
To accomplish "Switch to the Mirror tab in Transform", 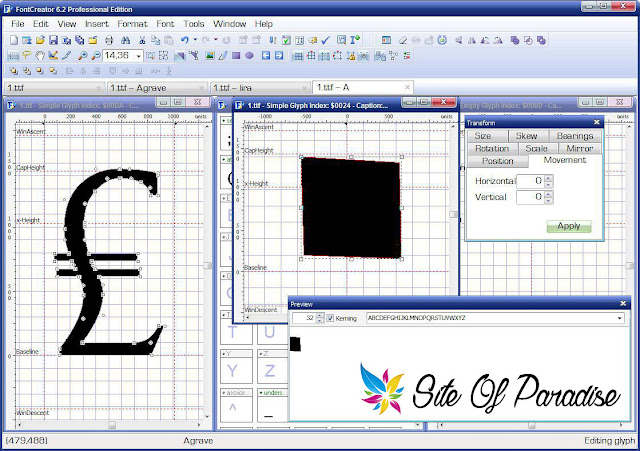I will point(580,149).
